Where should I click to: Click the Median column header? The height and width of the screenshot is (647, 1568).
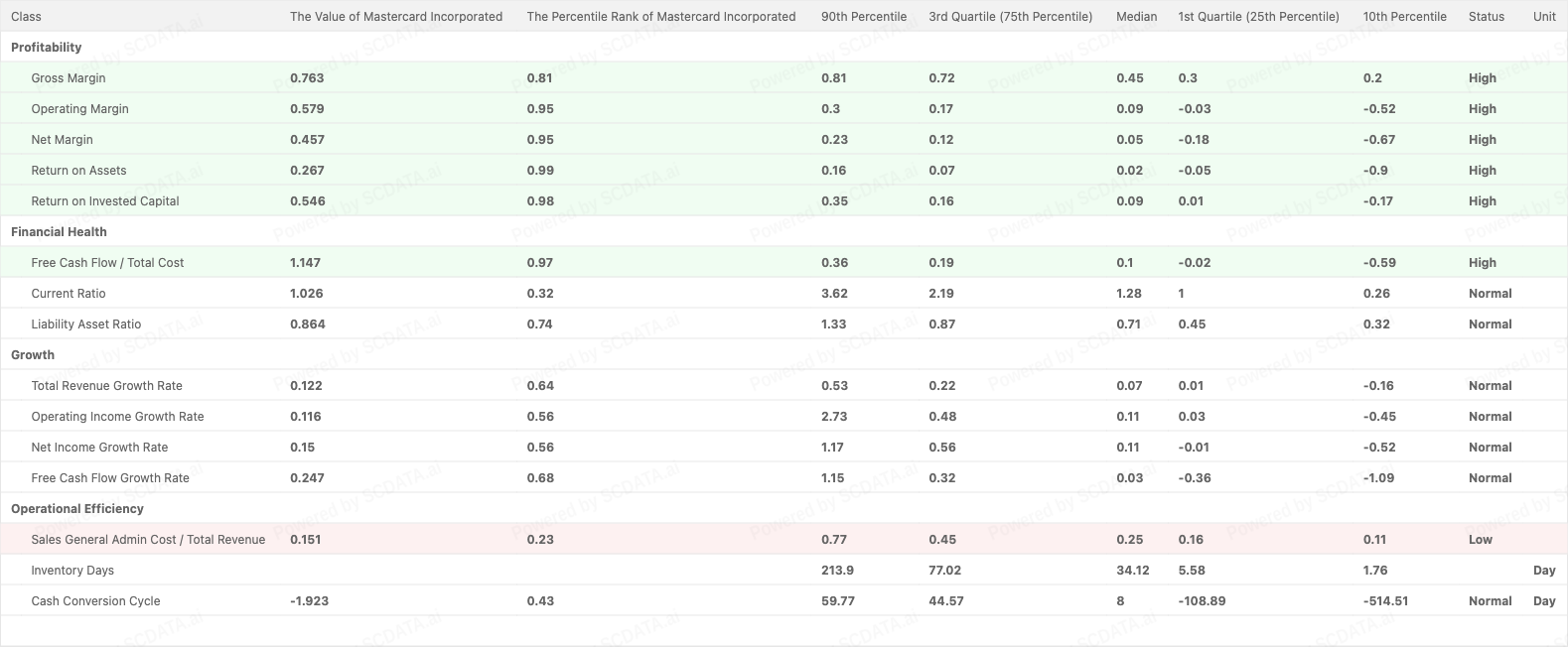(x=1137, y=17)
